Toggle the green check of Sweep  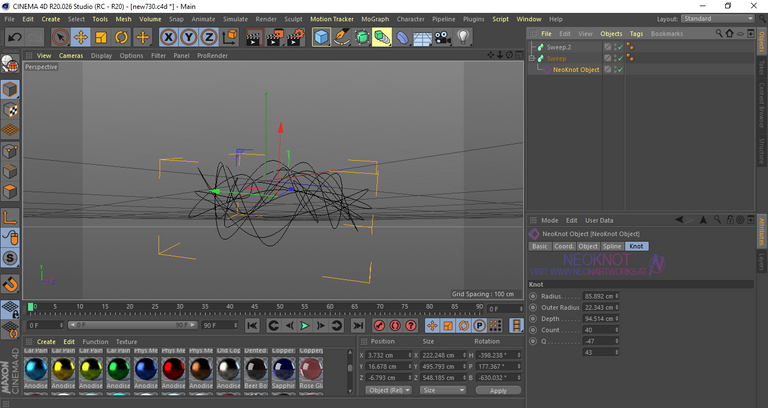pos(621,58)
